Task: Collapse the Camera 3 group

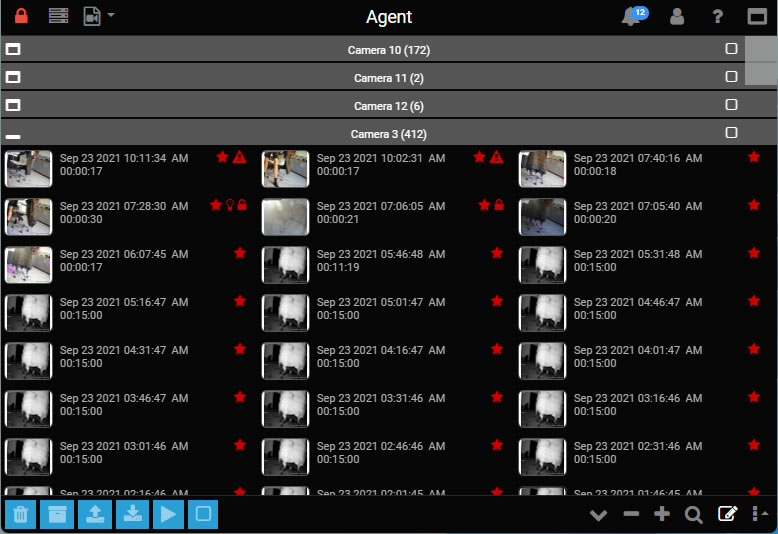Action: click(14, 134)
